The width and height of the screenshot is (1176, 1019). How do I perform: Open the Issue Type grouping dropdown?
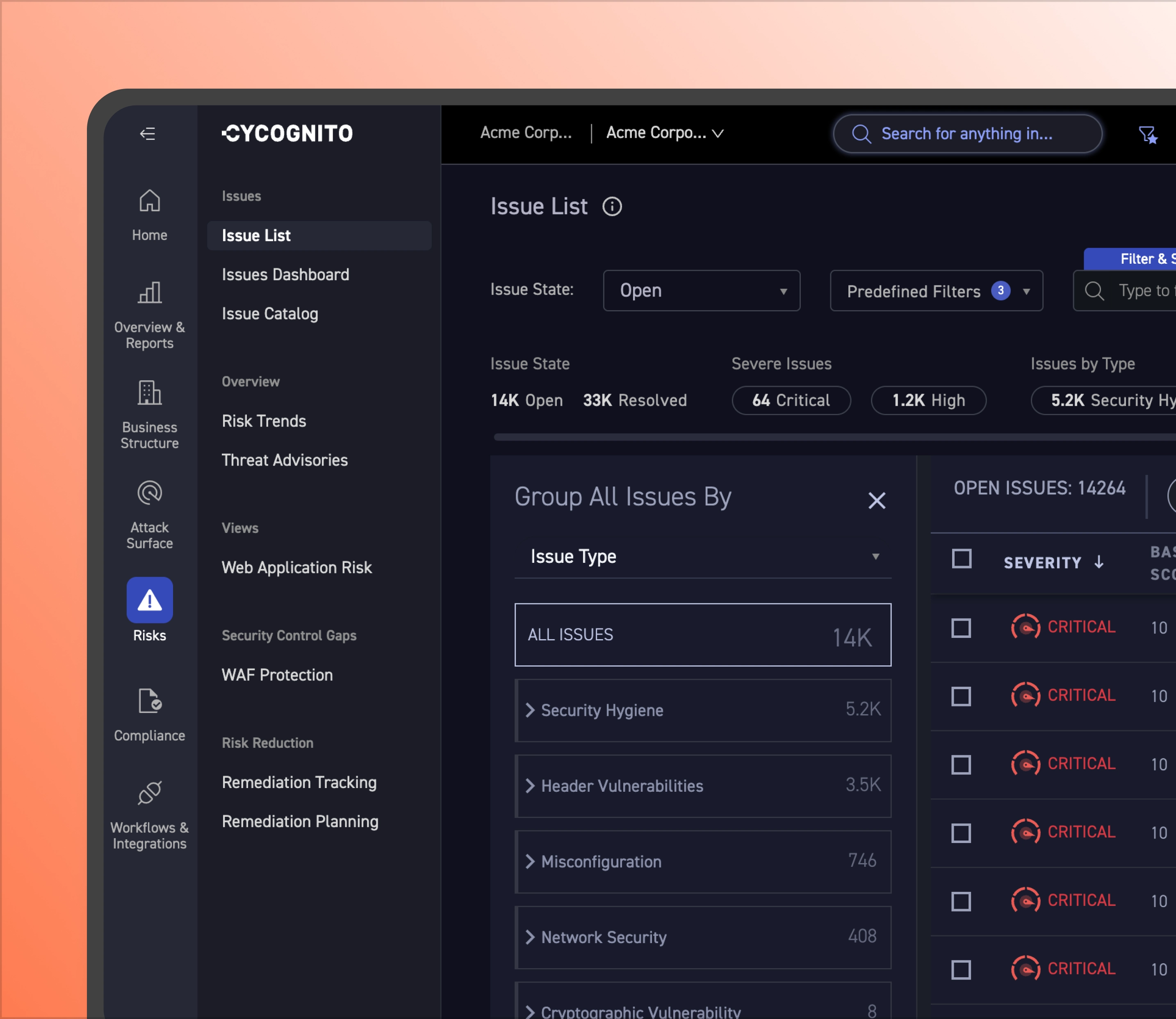pyautogui.click(x=702, y=556)
